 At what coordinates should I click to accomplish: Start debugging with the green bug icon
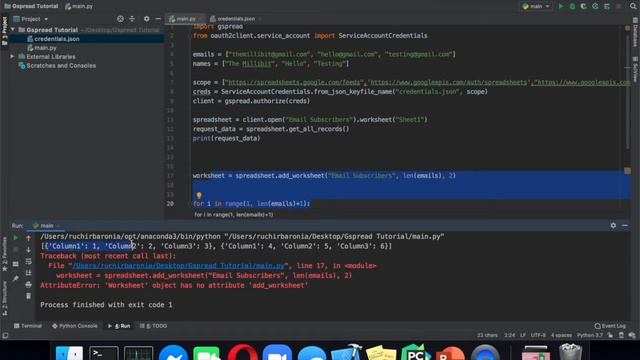coord(572,6)
